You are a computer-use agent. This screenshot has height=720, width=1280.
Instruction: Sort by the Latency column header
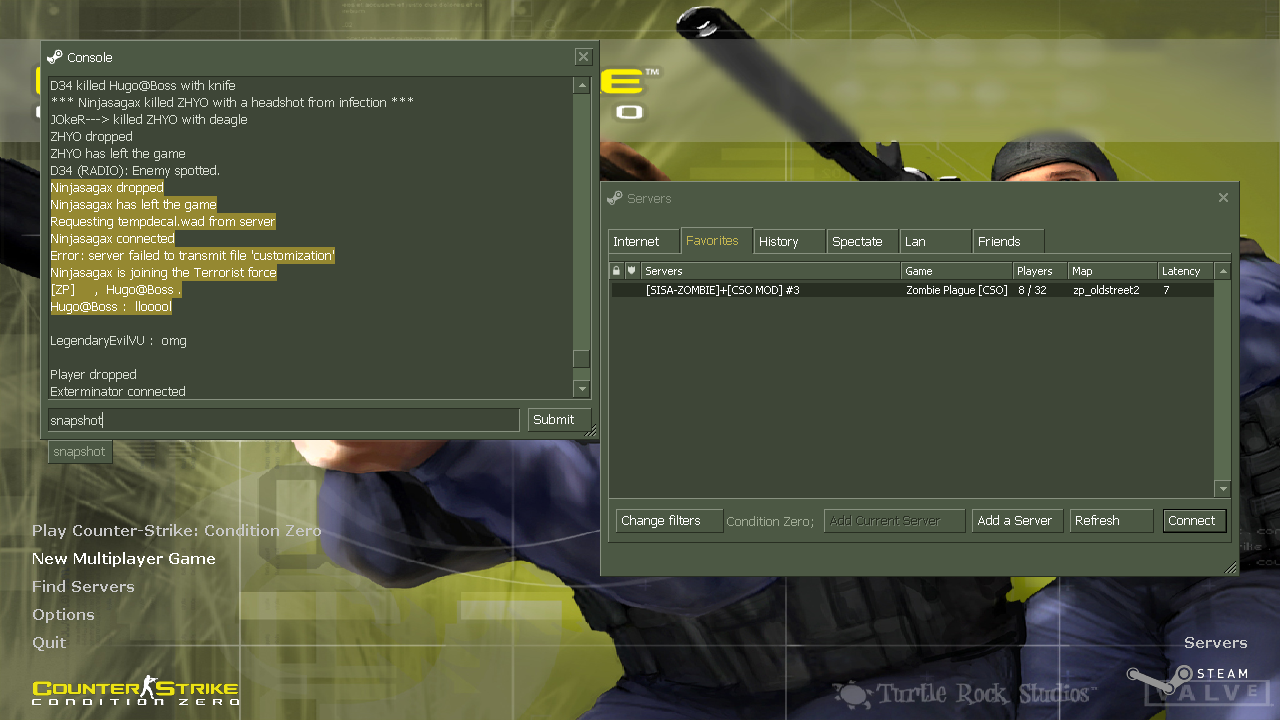[1186, 271]
